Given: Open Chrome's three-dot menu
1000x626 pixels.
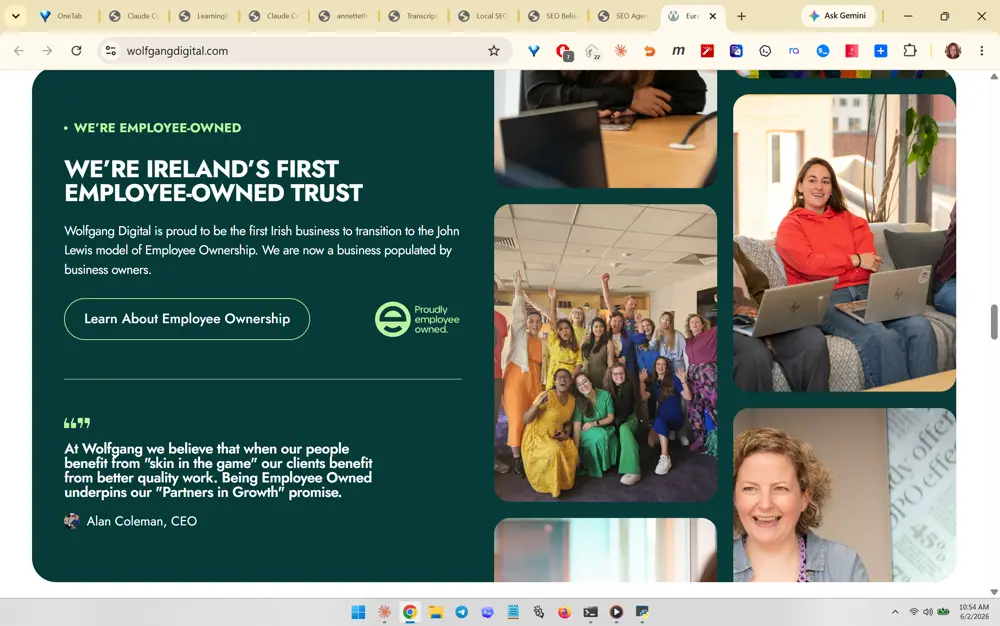Looking at the screenshot, I should 982,51.
